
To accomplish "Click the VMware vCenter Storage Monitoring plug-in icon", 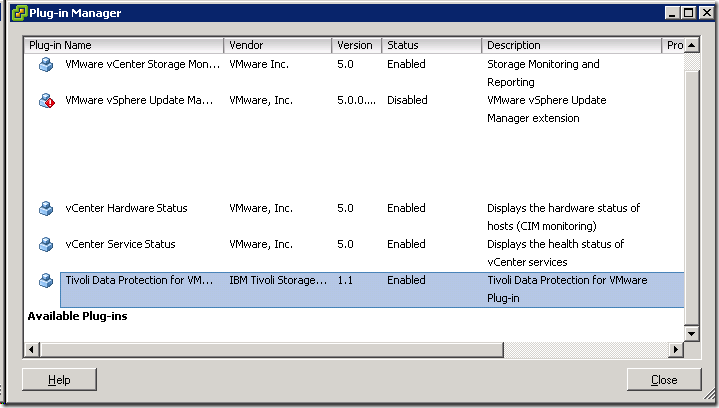I will tap(46, 65).
